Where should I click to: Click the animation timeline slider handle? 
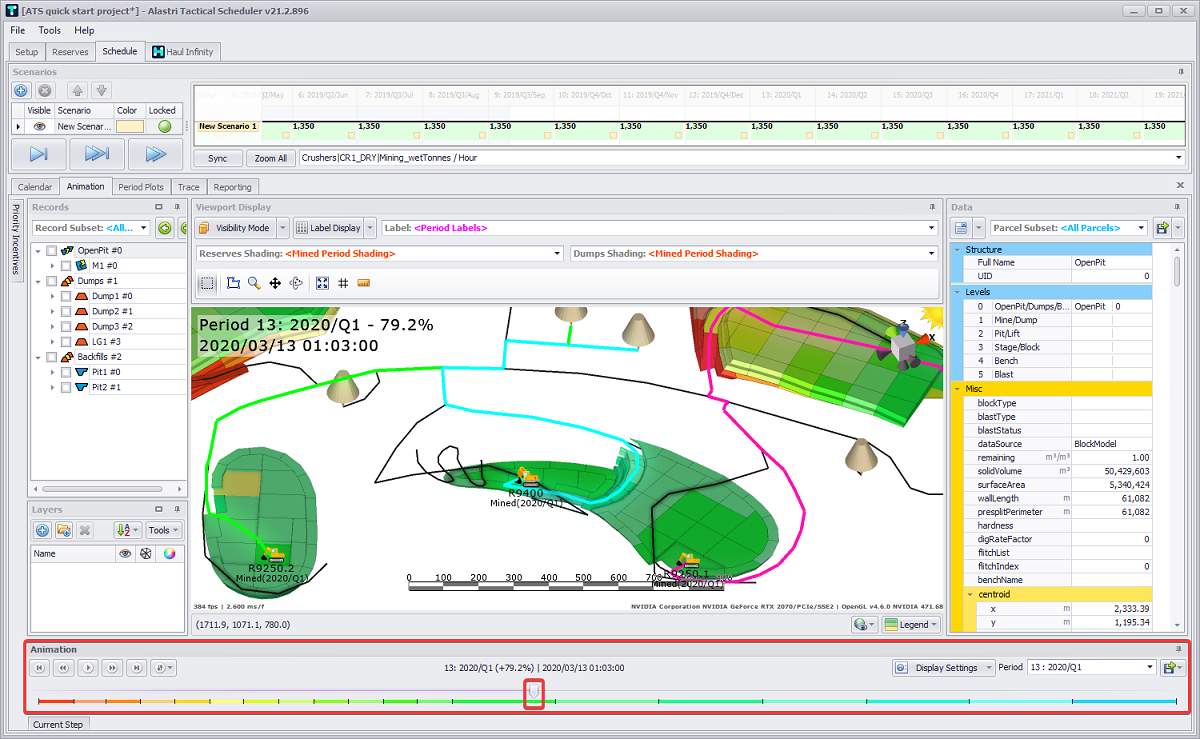tap(534, 692)
